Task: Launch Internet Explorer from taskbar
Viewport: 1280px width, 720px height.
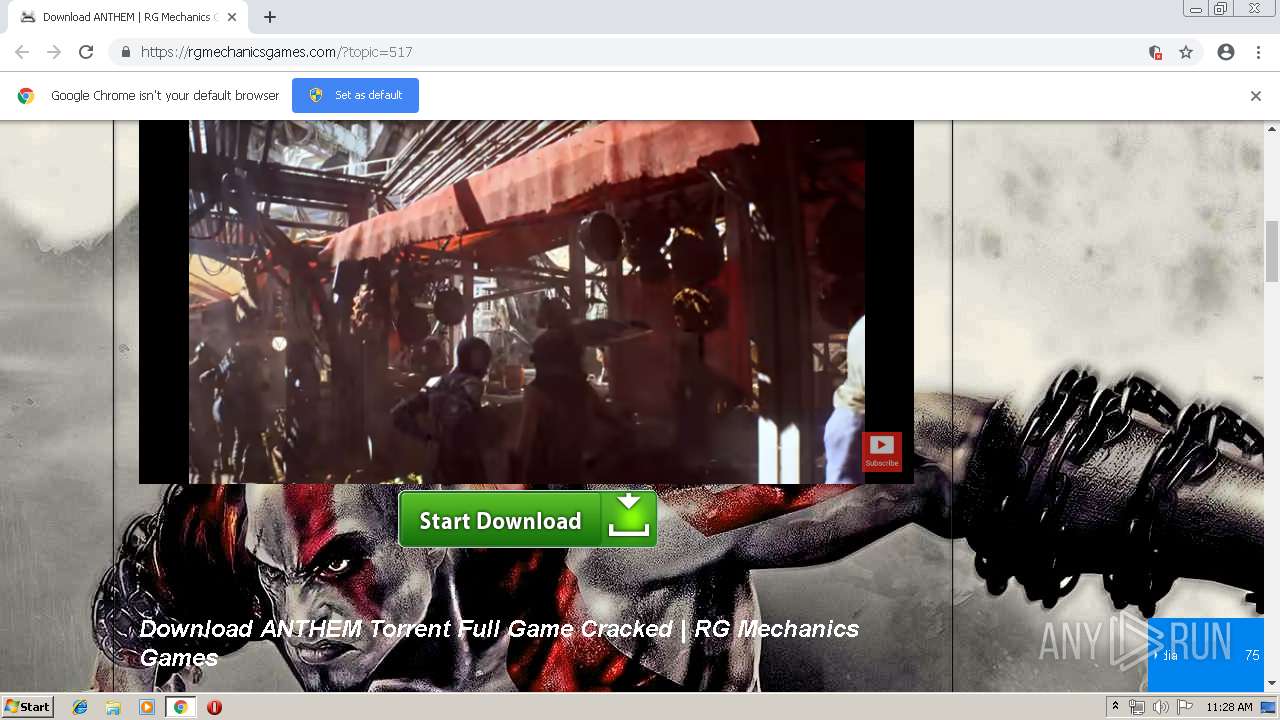Action: tap(80, 707)
